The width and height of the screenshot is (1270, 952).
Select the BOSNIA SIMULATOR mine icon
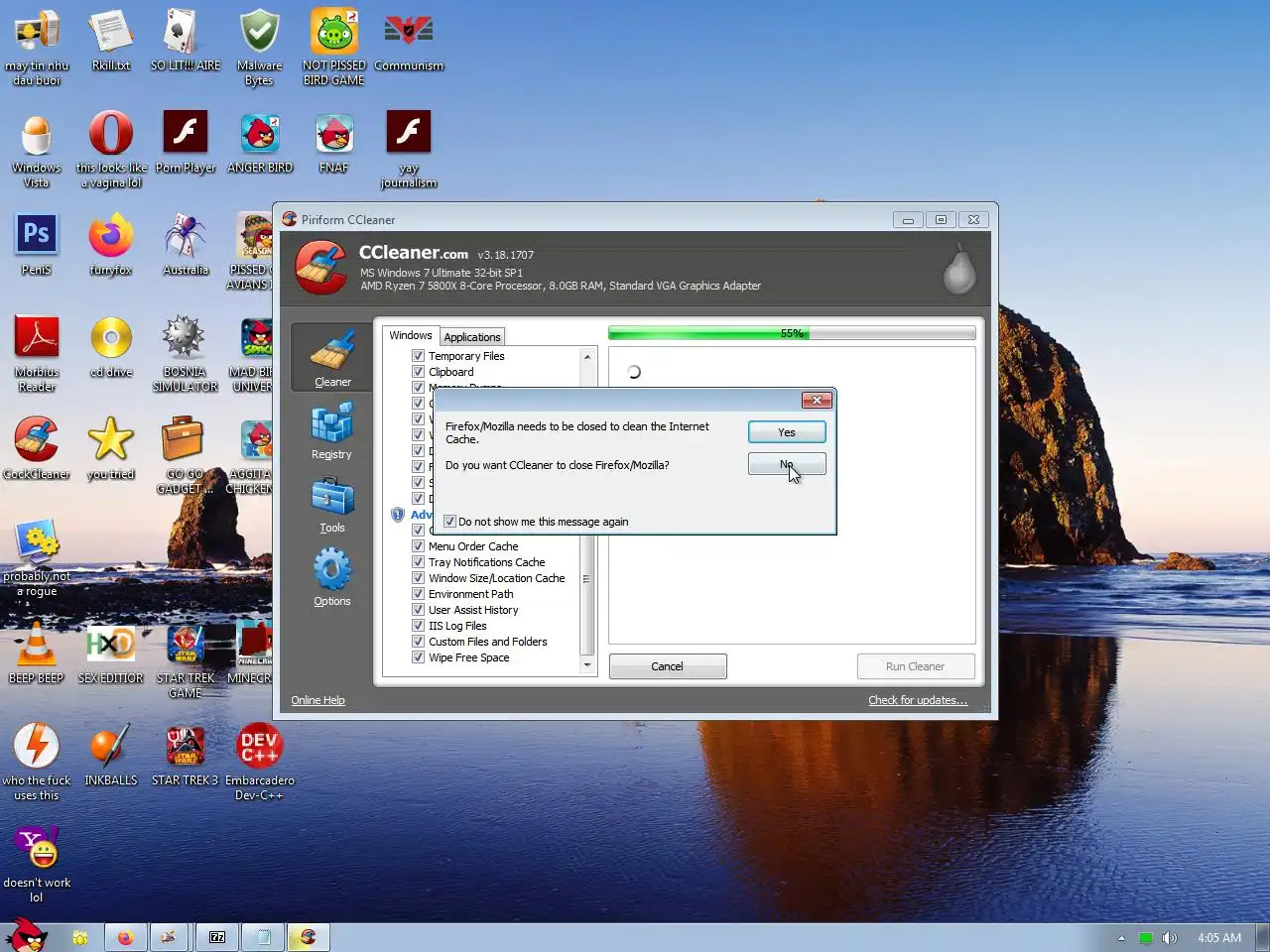pos(186,354)
